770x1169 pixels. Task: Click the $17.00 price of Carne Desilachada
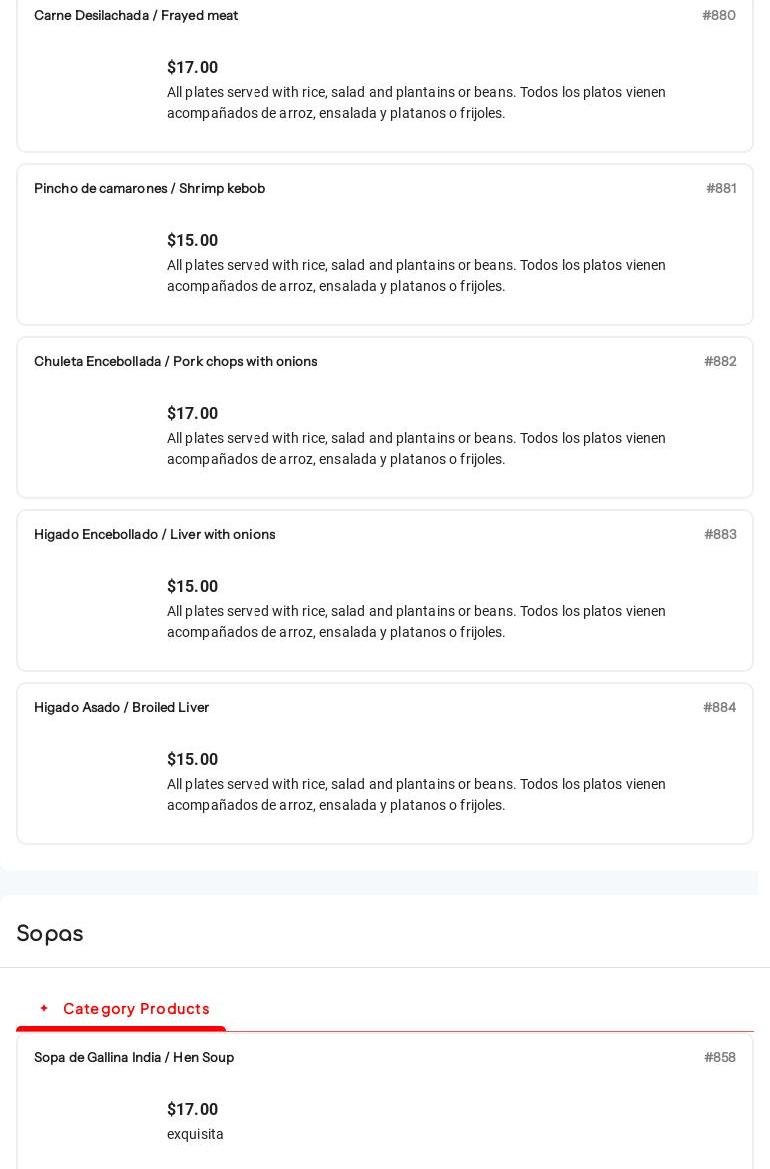(192, 67)
